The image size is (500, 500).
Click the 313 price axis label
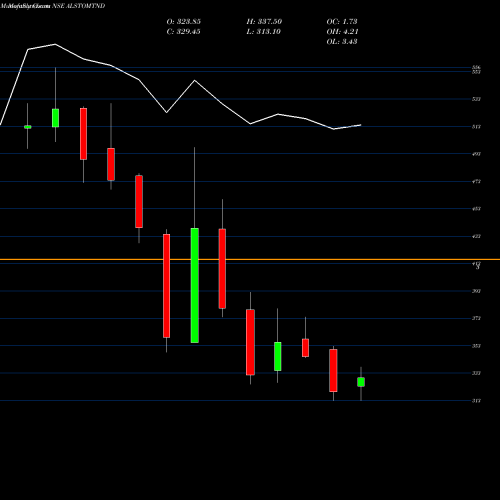pyautogui.click(x=476, y=401)
